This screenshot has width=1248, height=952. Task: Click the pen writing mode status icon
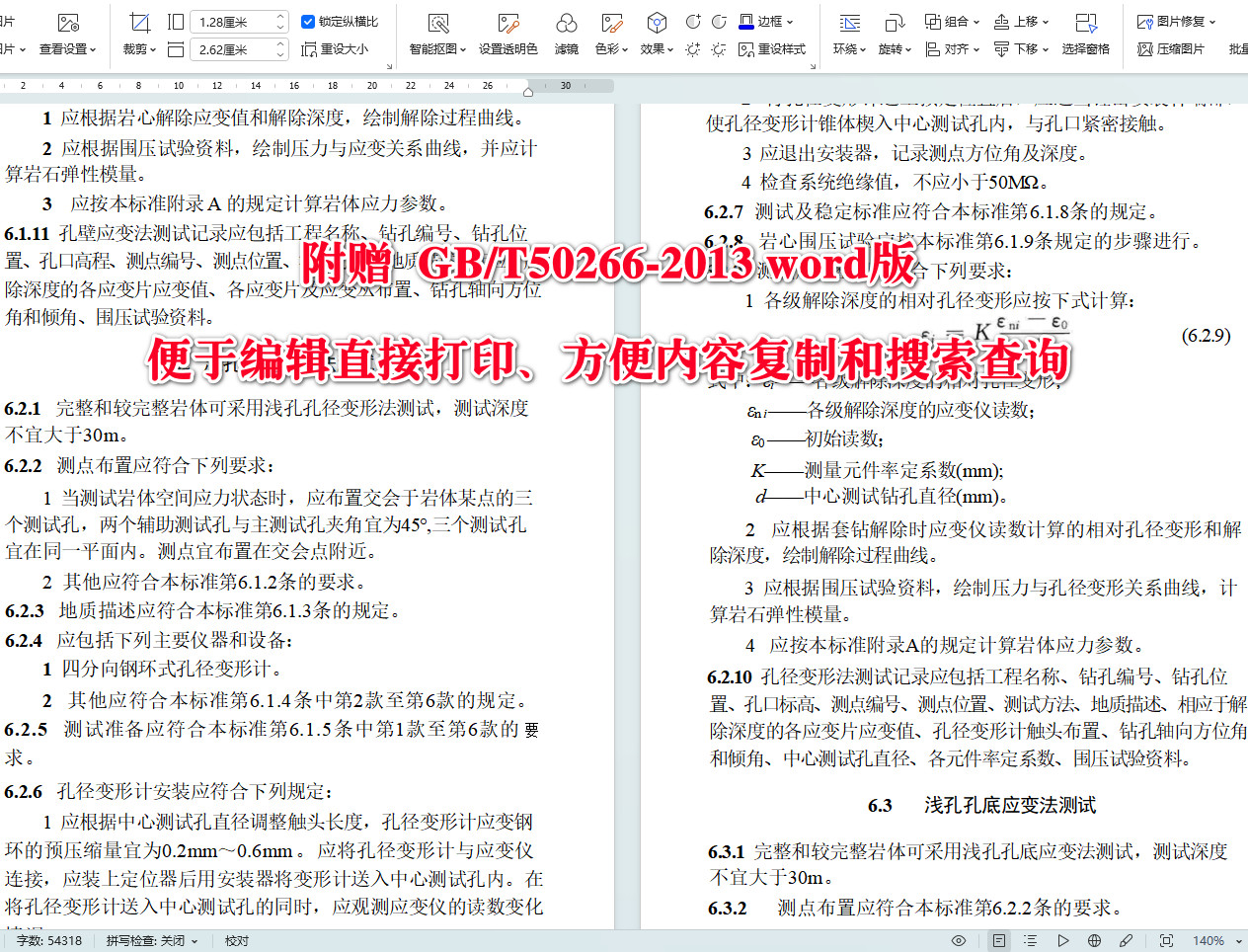pos(1126,940)
